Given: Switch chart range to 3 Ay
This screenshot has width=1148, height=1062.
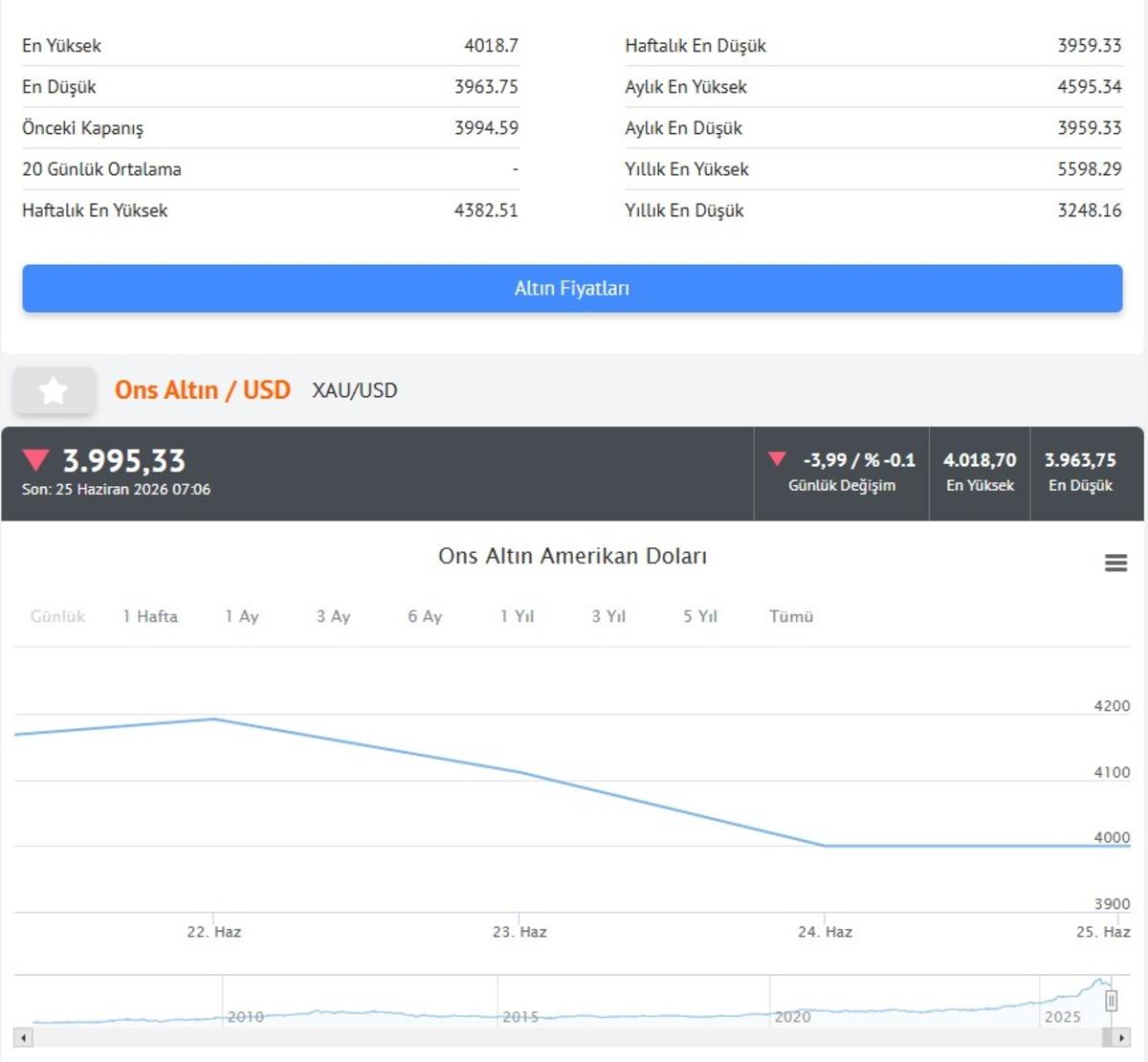Looking at the screenshot, I should pyautogui.click(x=333, y=616).
